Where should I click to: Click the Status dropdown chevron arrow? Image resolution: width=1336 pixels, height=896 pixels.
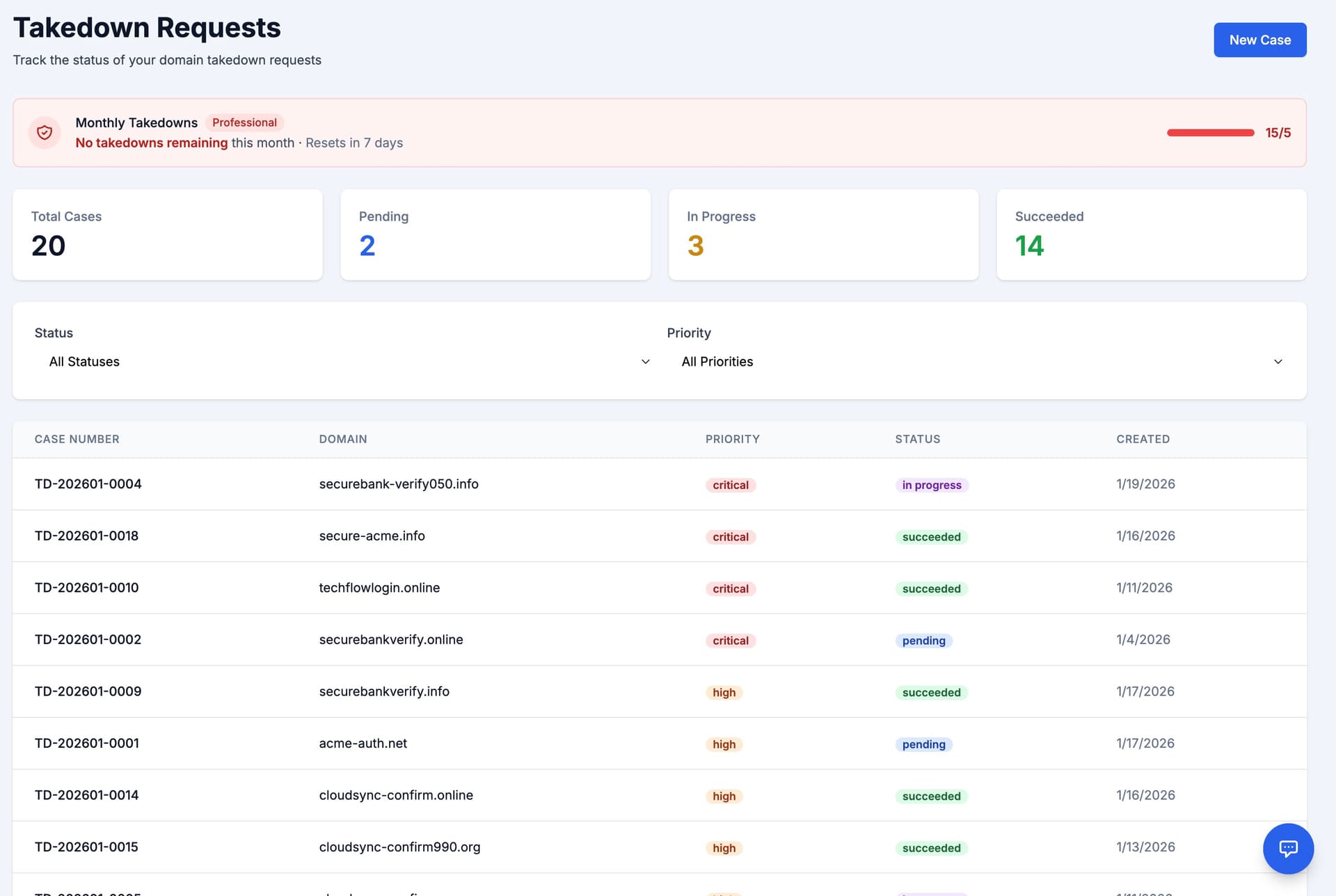pyautogui.click(x=645, y=362)
